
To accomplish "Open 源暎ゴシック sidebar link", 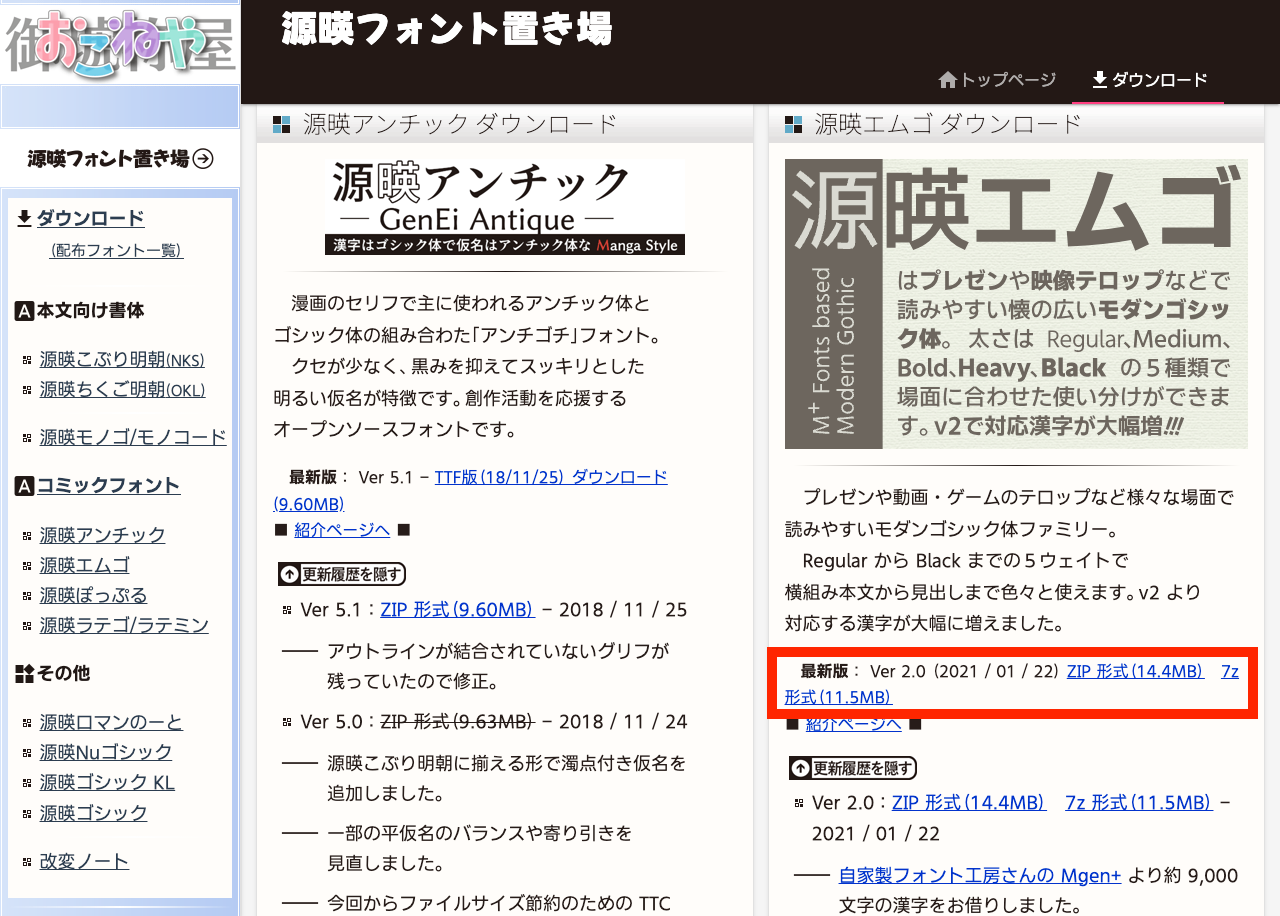I will (94, 812).
